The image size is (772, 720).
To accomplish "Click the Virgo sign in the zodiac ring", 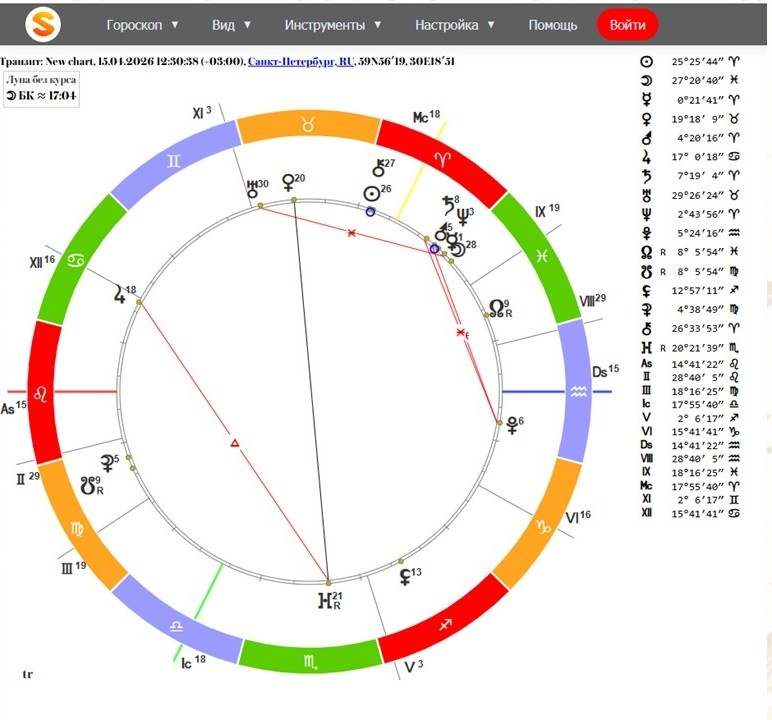I will pos(77,529).
